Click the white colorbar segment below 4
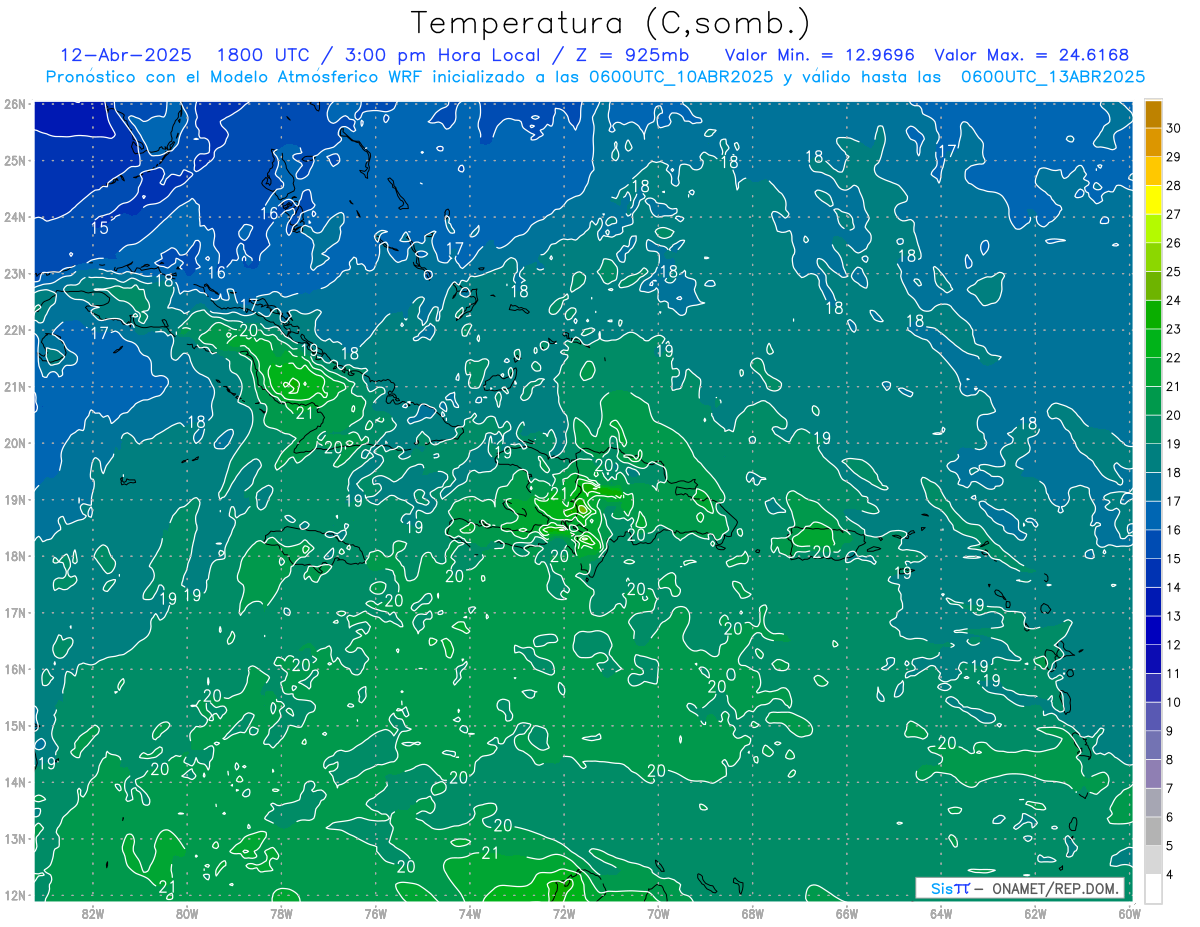Viewport: 1200px width, 927px height. click(1153, 888)
